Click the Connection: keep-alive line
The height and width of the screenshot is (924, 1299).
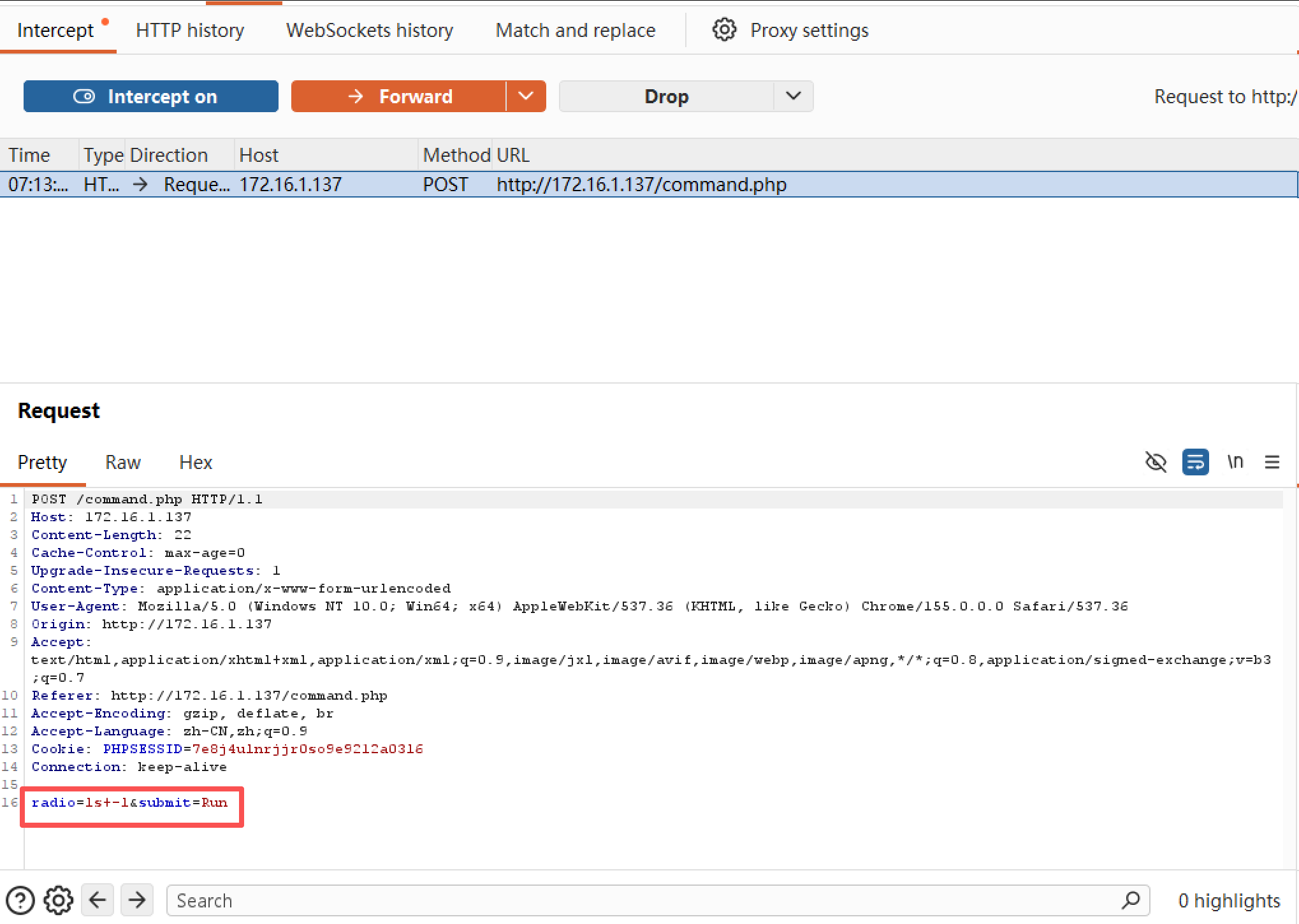129,767
